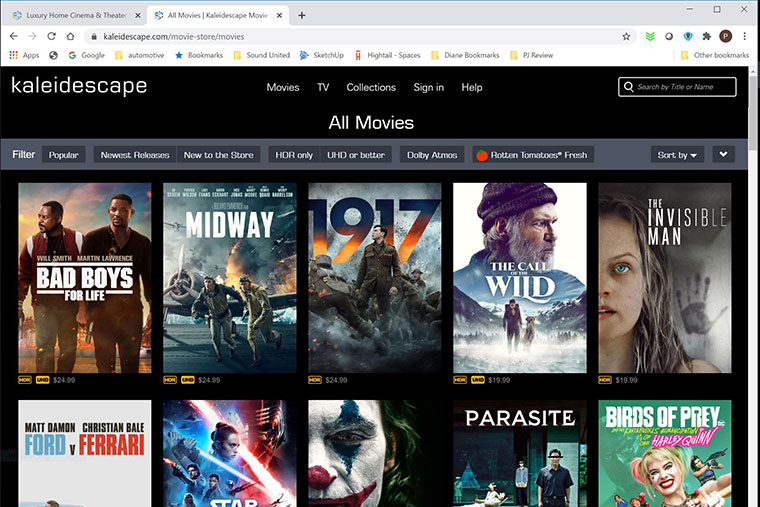Open the Other bookmarks folder
Image resolution: width=760 pixels, height=507 pixels.
click(x=714, y=55)
